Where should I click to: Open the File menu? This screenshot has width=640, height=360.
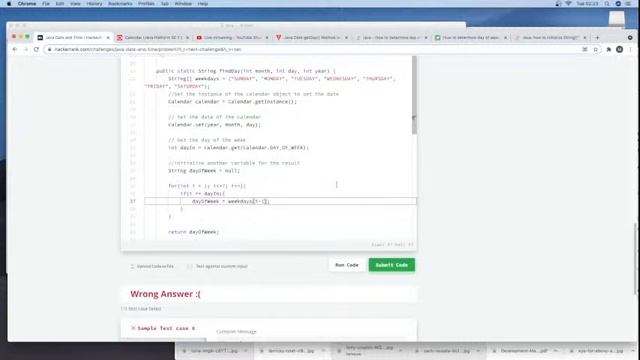coord(46,4)
